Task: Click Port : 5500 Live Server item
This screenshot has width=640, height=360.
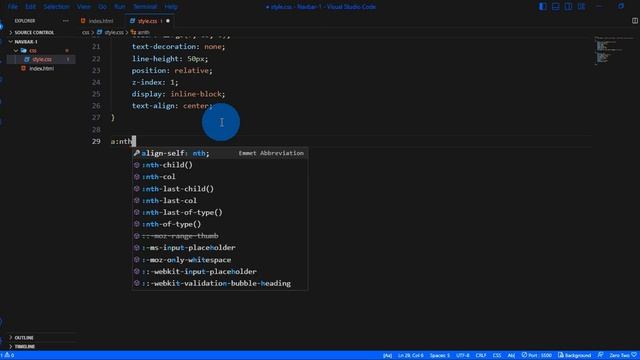Action: point(536,356)
